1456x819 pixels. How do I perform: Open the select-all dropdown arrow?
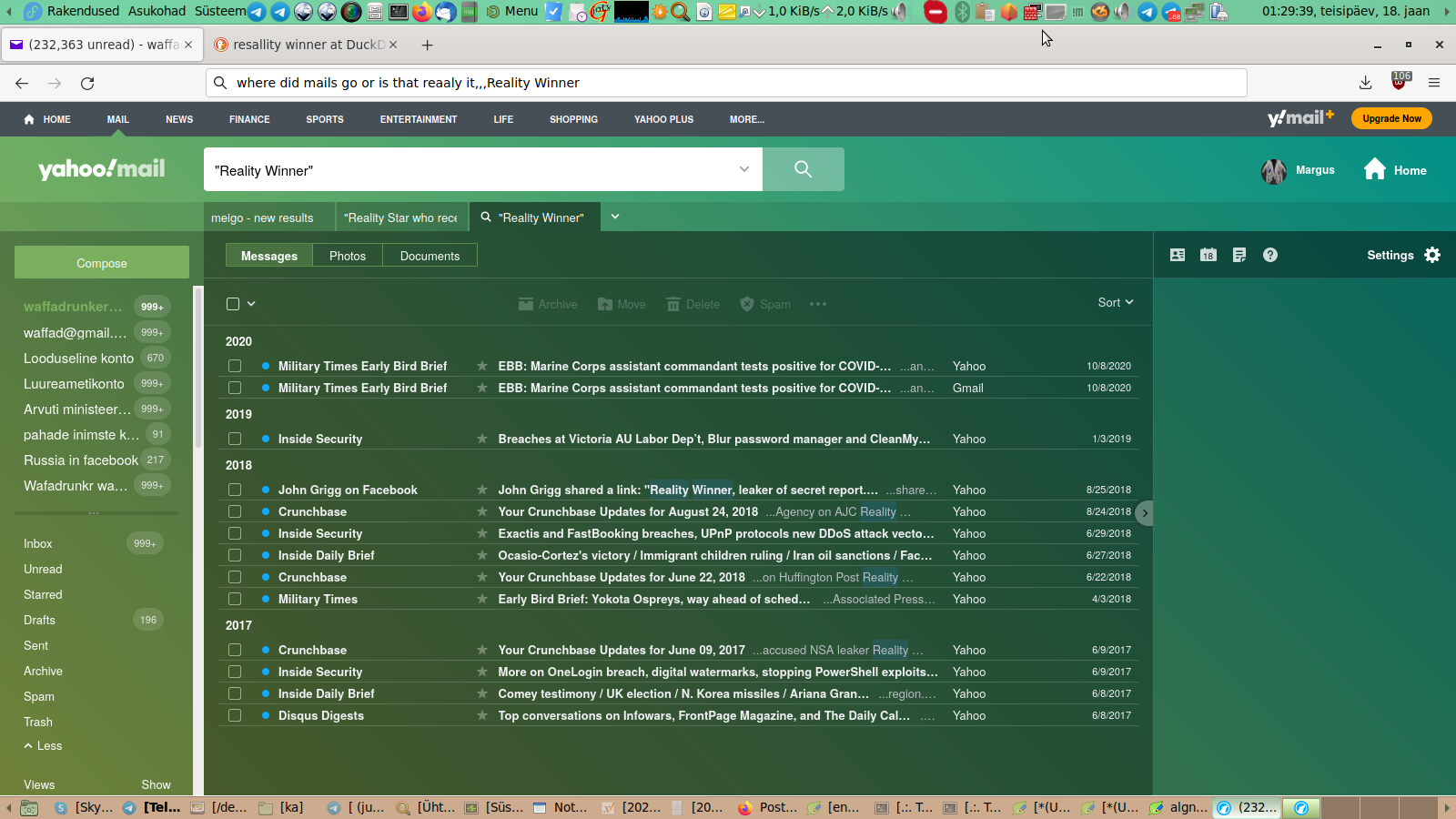coord(251,304)
